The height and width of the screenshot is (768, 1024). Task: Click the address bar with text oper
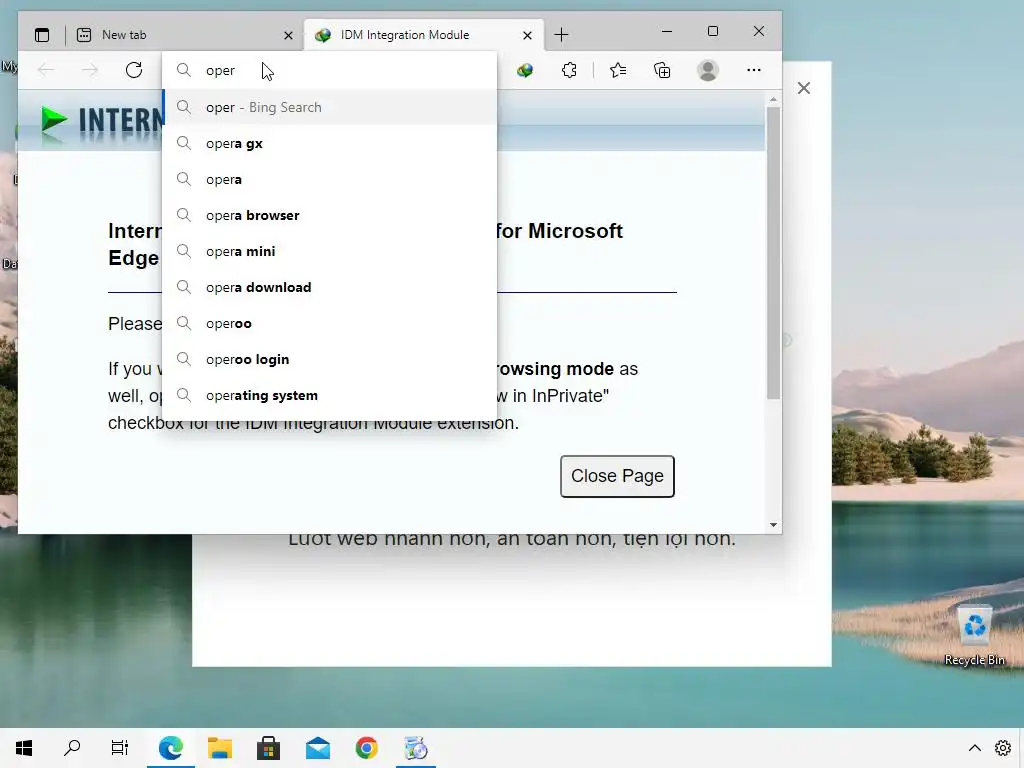(x=330, y=70)
